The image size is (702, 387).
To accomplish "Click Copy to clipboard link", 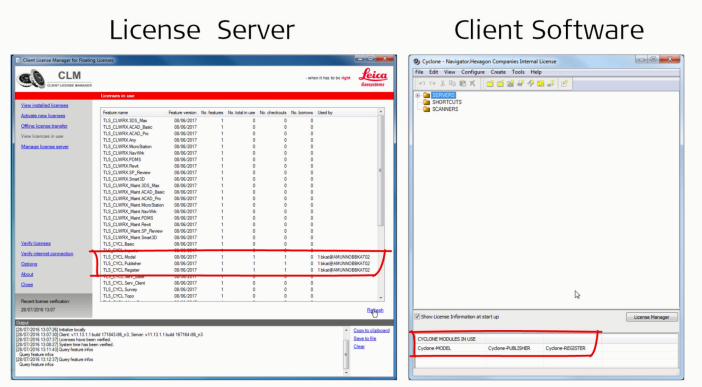I will pos(371,331).
